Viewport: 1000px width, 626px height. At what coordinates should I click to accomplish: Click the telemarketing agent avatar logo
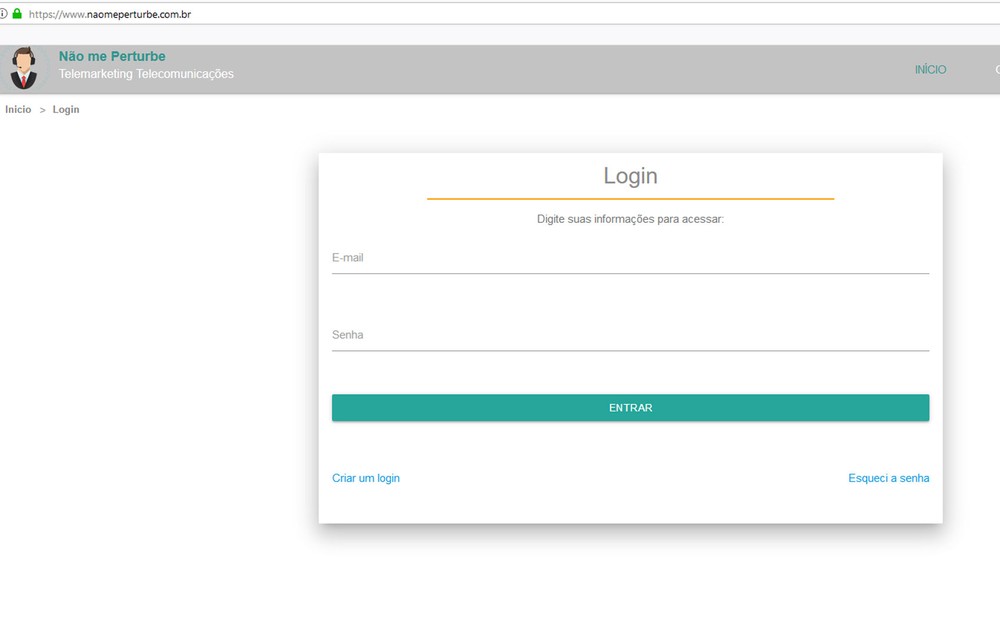pos(23,69)
